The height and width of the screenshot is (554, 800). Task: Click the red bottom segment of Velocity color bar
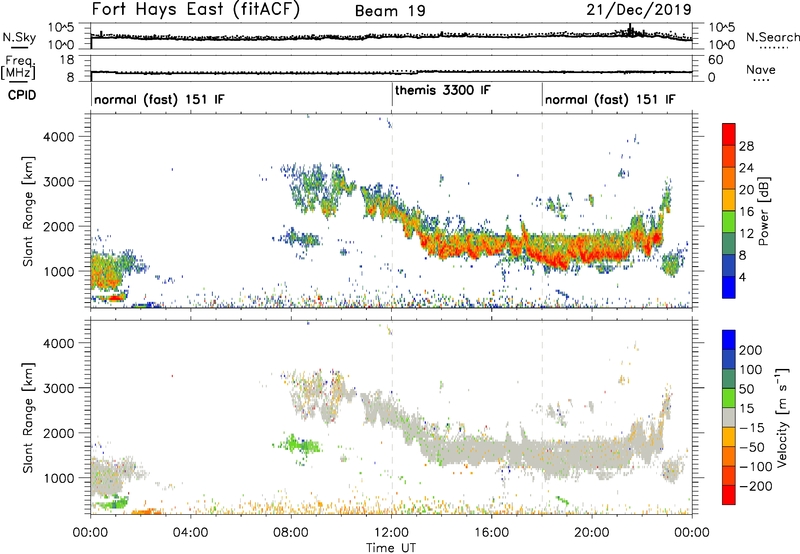point(729,495)
